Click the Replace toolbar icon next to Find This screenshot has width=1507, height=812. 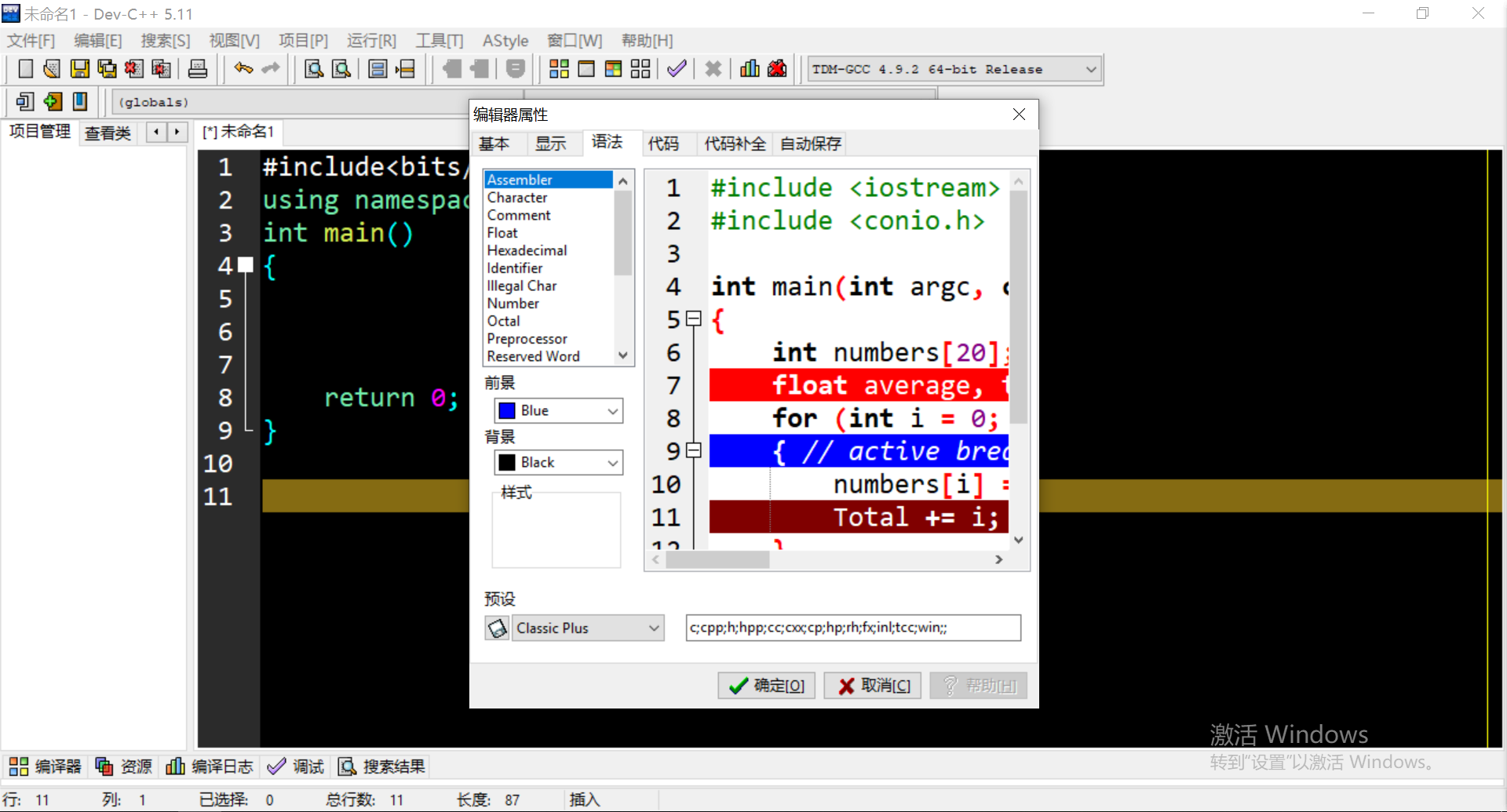(x=341, y=69)
